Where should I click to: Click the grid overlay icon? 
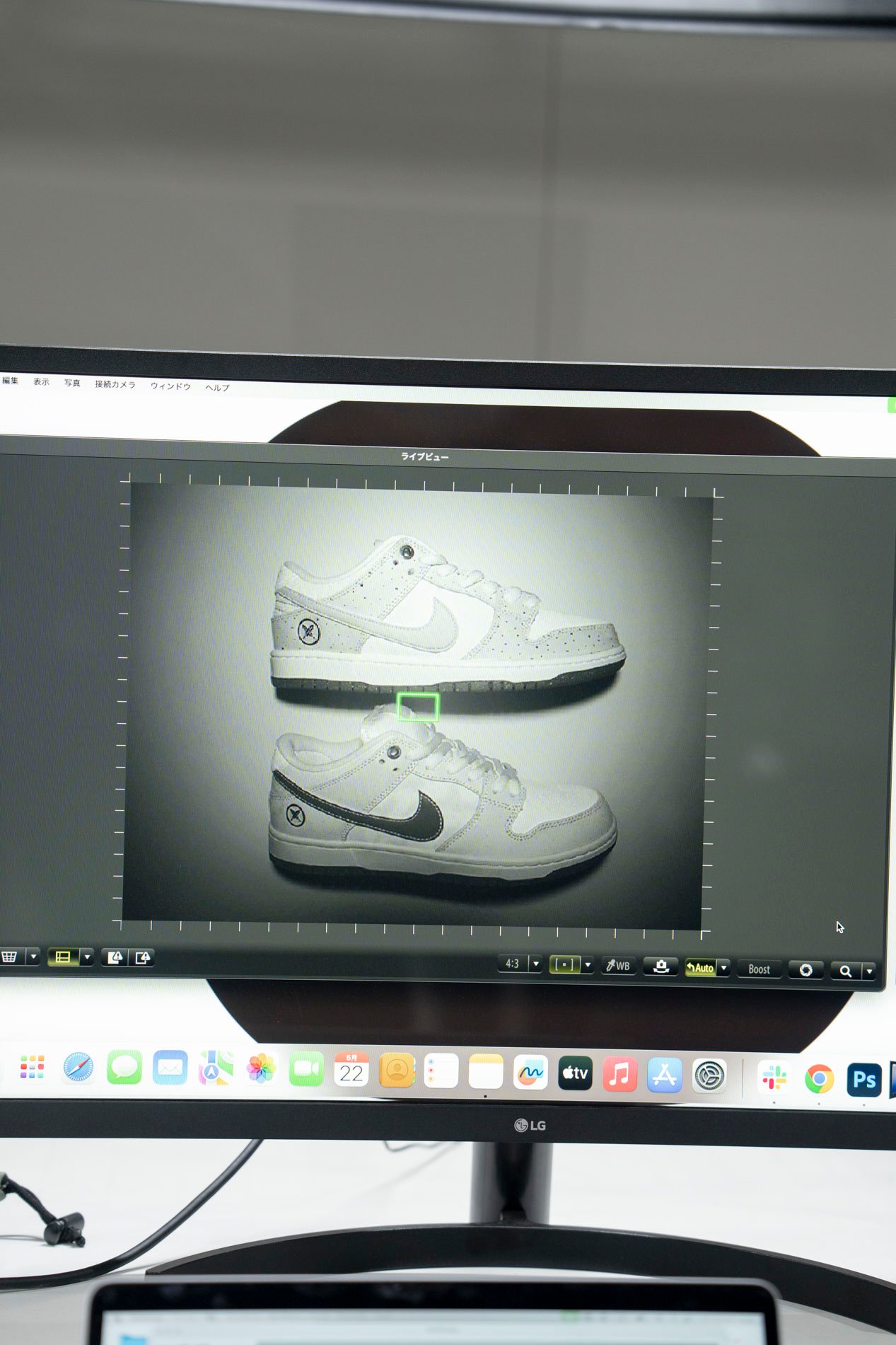point(10,957)
